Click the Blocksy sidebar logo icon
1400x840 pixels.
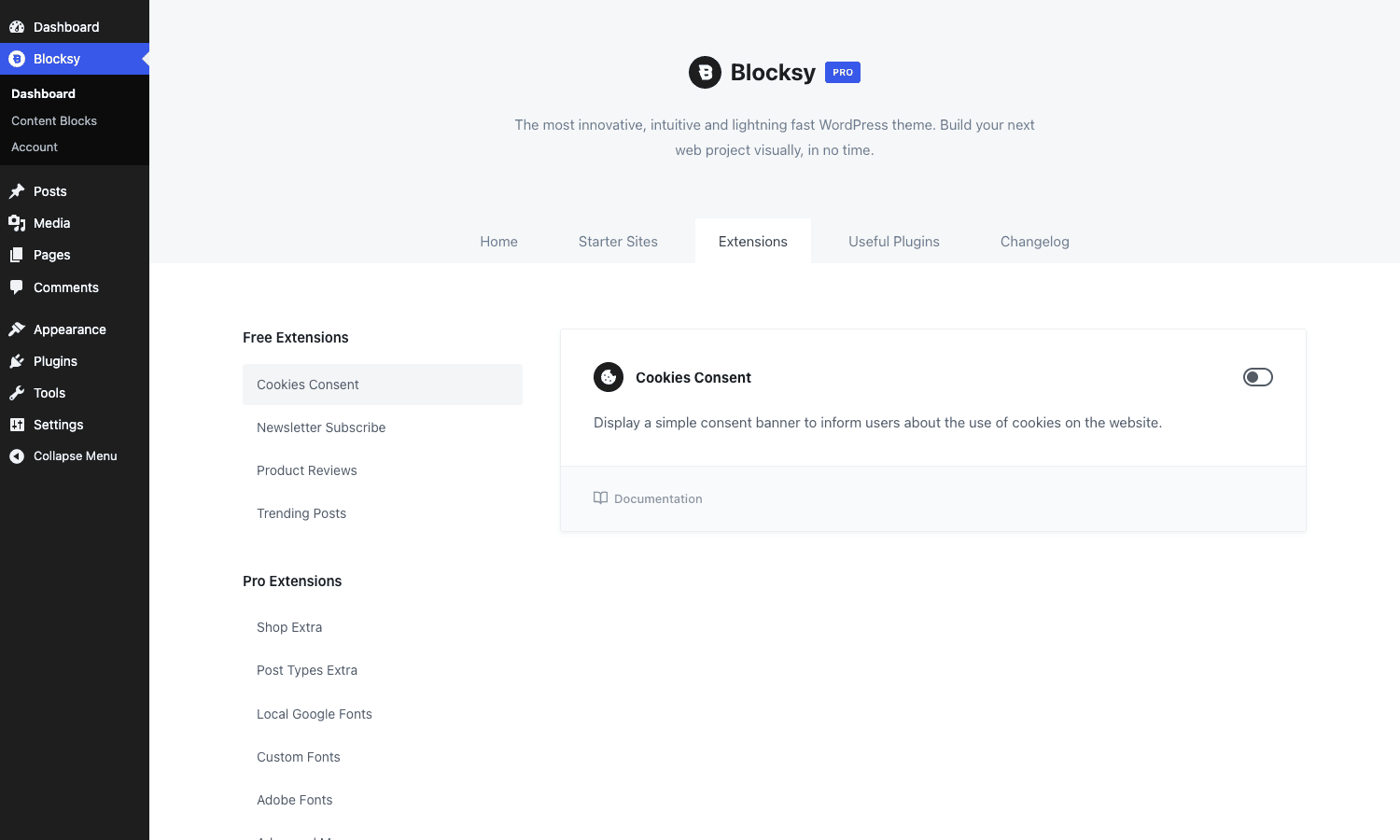click(17, 59)
